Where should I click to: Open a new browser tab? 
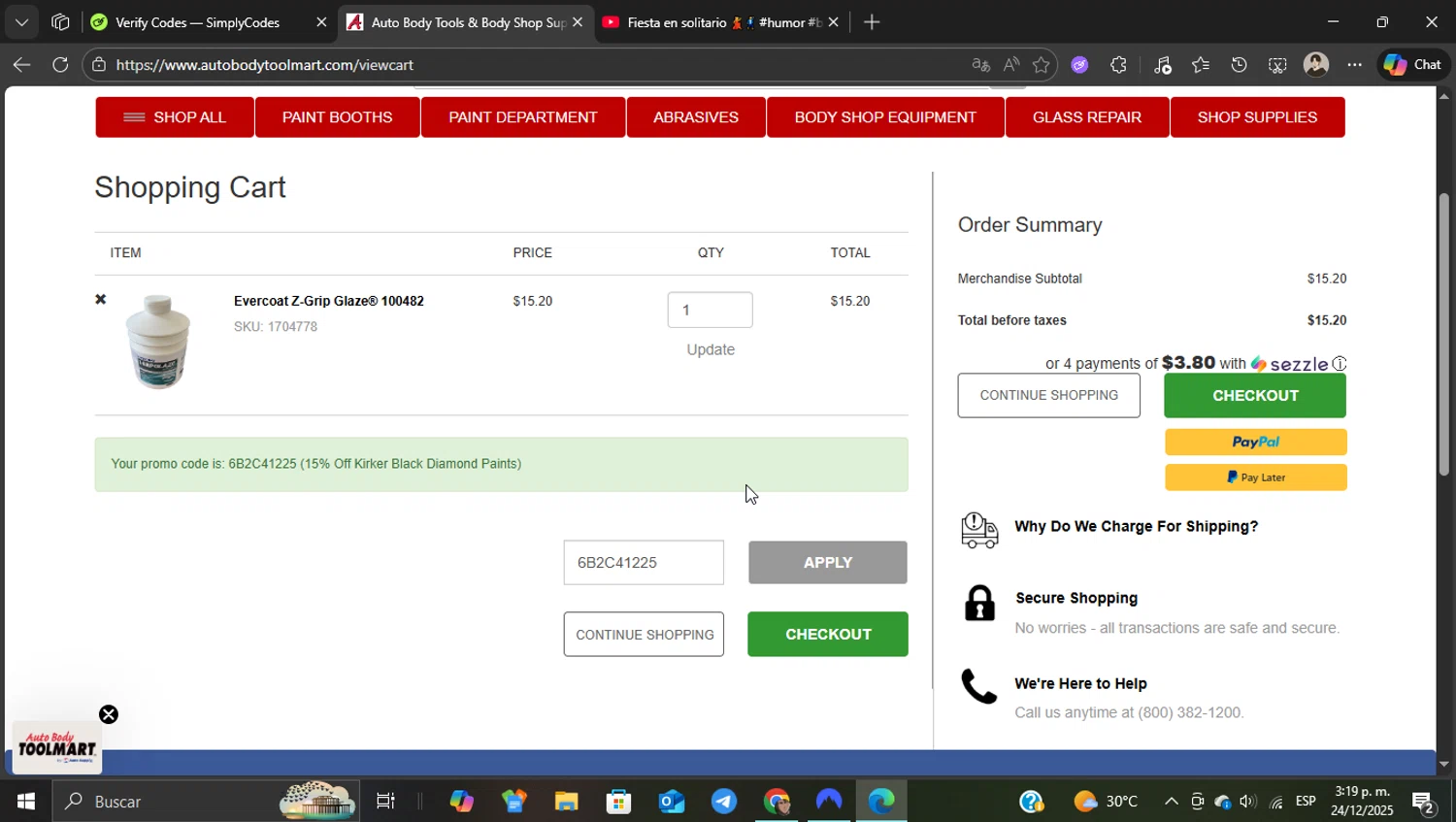[x=872, y=22]
